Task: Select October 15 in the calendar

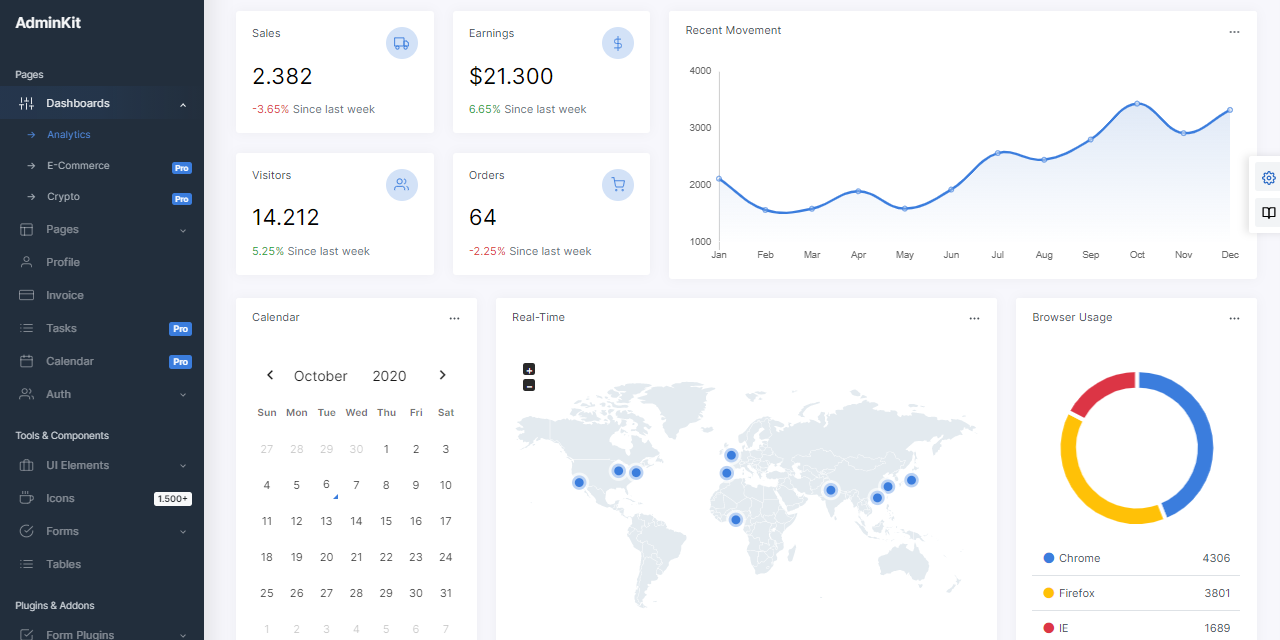Action: tap(386, 521)
